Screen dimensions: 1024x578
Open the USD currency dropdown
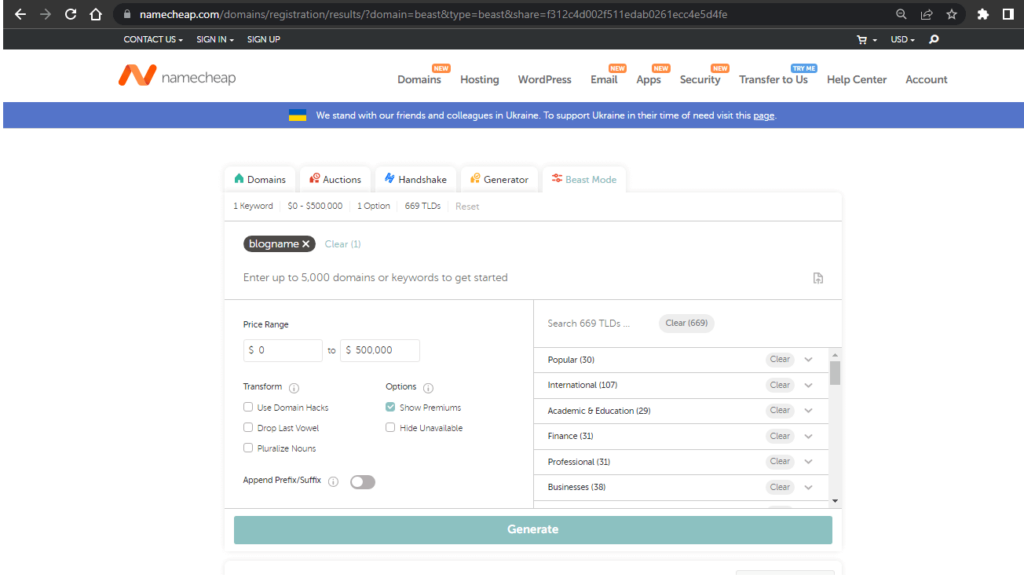(903, 39)
